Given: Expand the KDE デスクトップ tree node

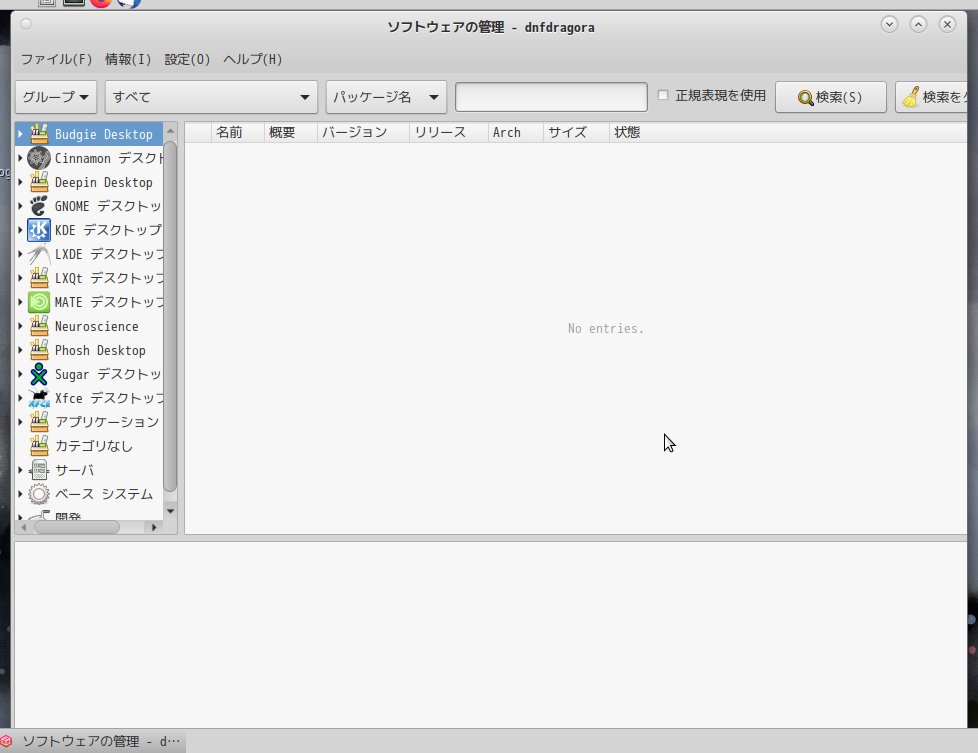Looking at the screenshot, I should pos(20,230).
